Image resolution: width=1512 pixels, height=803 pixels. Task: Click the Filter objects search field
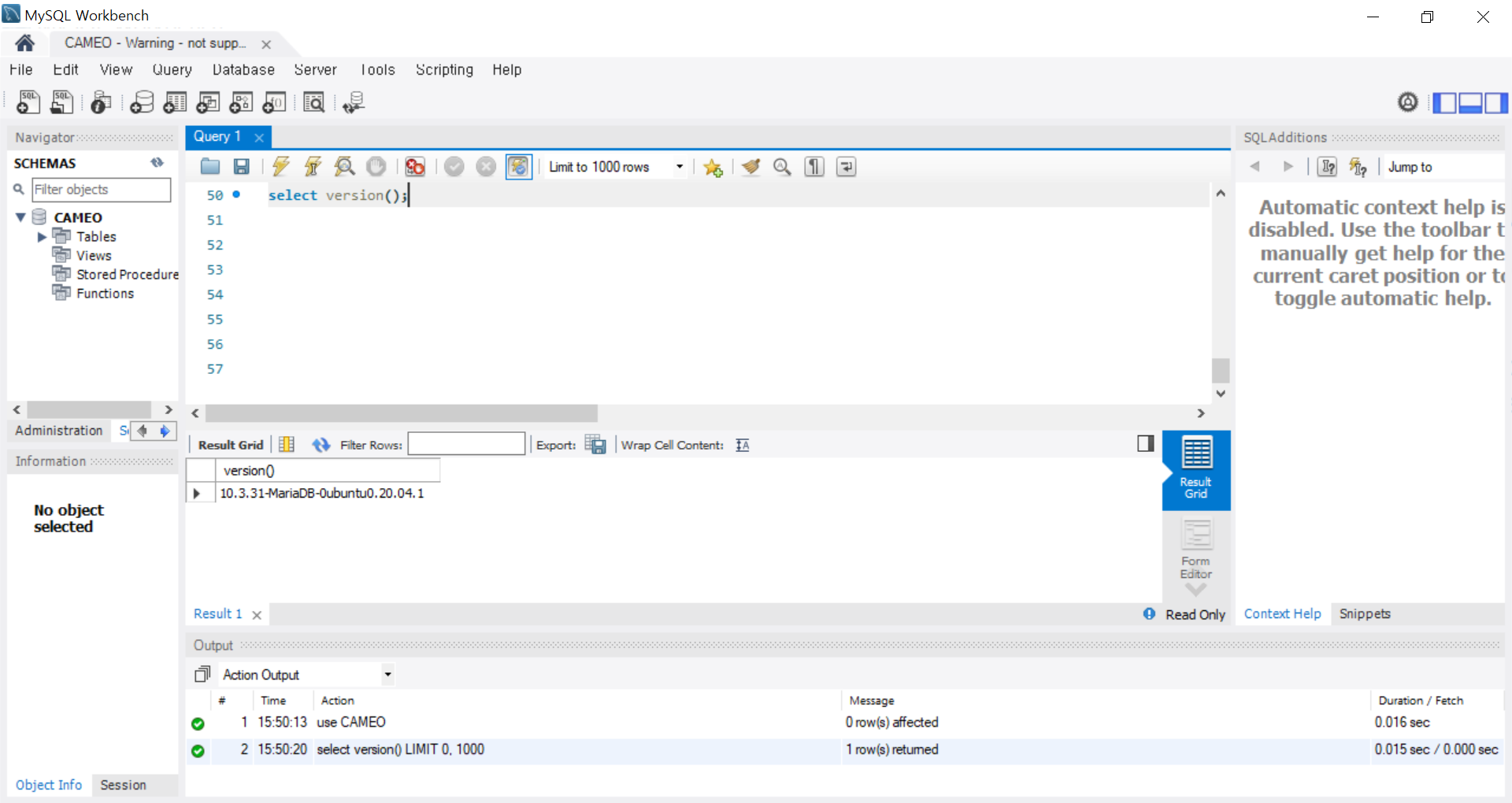(x=101, y=190)
